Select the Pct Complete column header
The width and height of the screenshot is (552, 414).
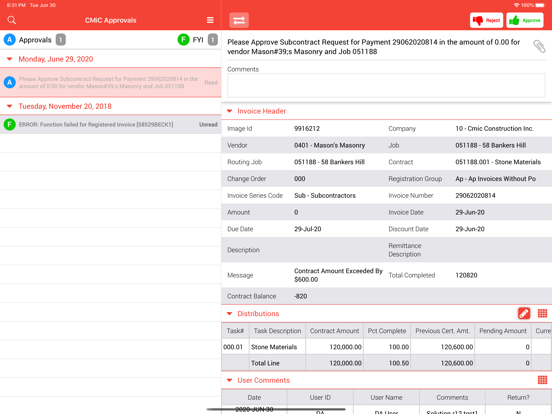[x=387, y=331]
